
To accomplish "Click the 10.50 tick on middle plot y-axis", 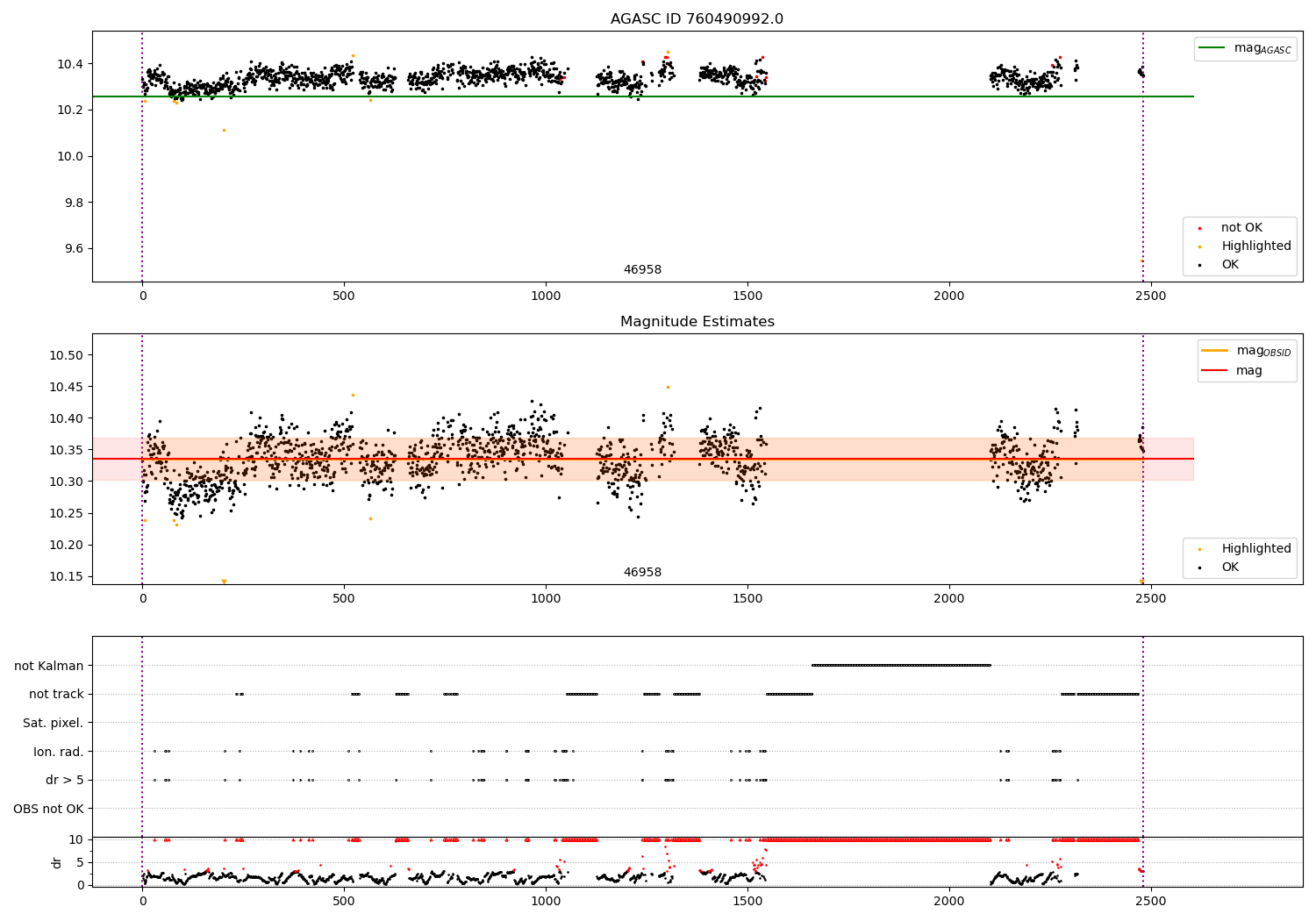I will (67, 355).
